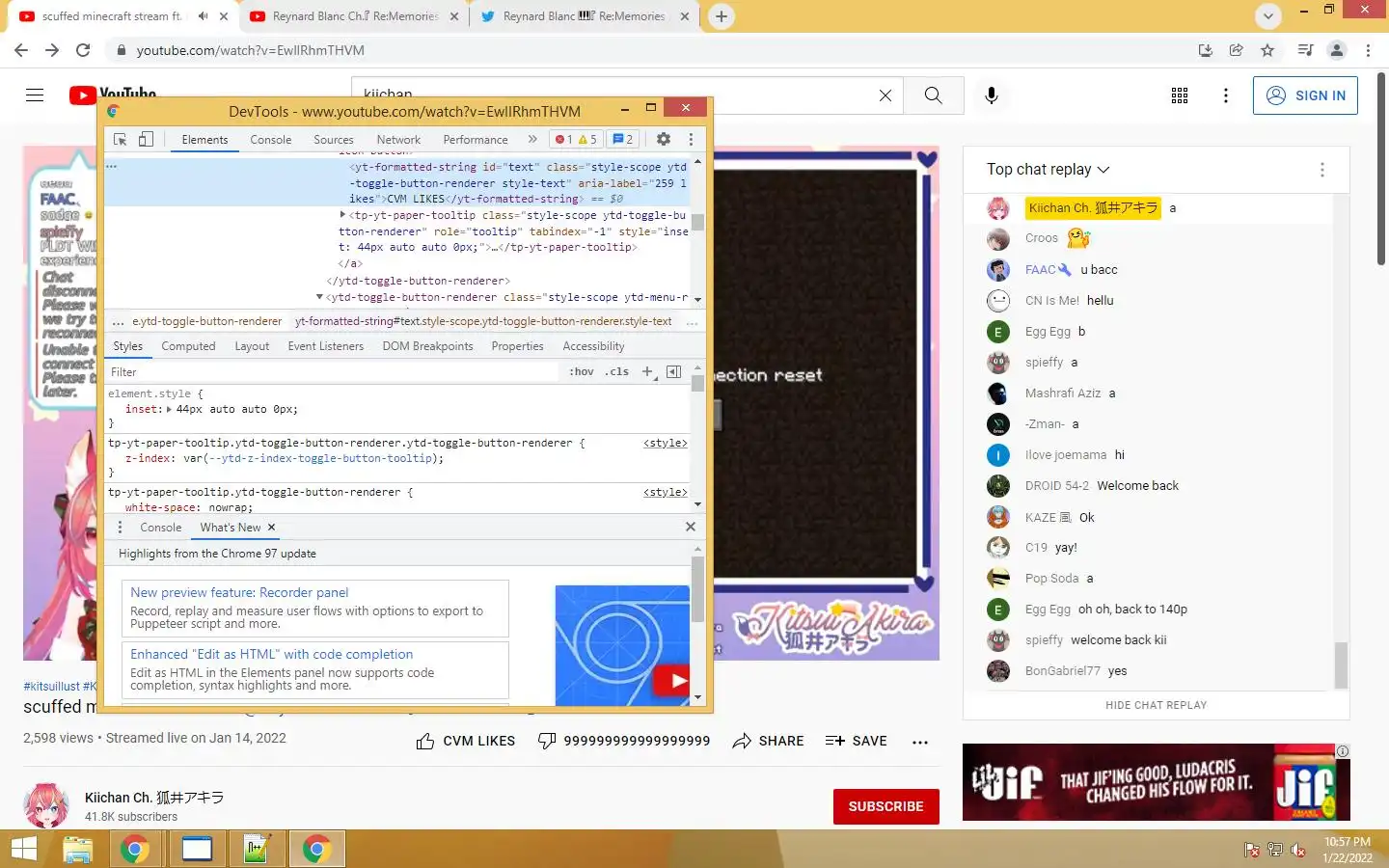Viewport: 1389px width, 868px height.
Task: Toggle the device toolbar icon in DevTools
Action: coord(146,140)
